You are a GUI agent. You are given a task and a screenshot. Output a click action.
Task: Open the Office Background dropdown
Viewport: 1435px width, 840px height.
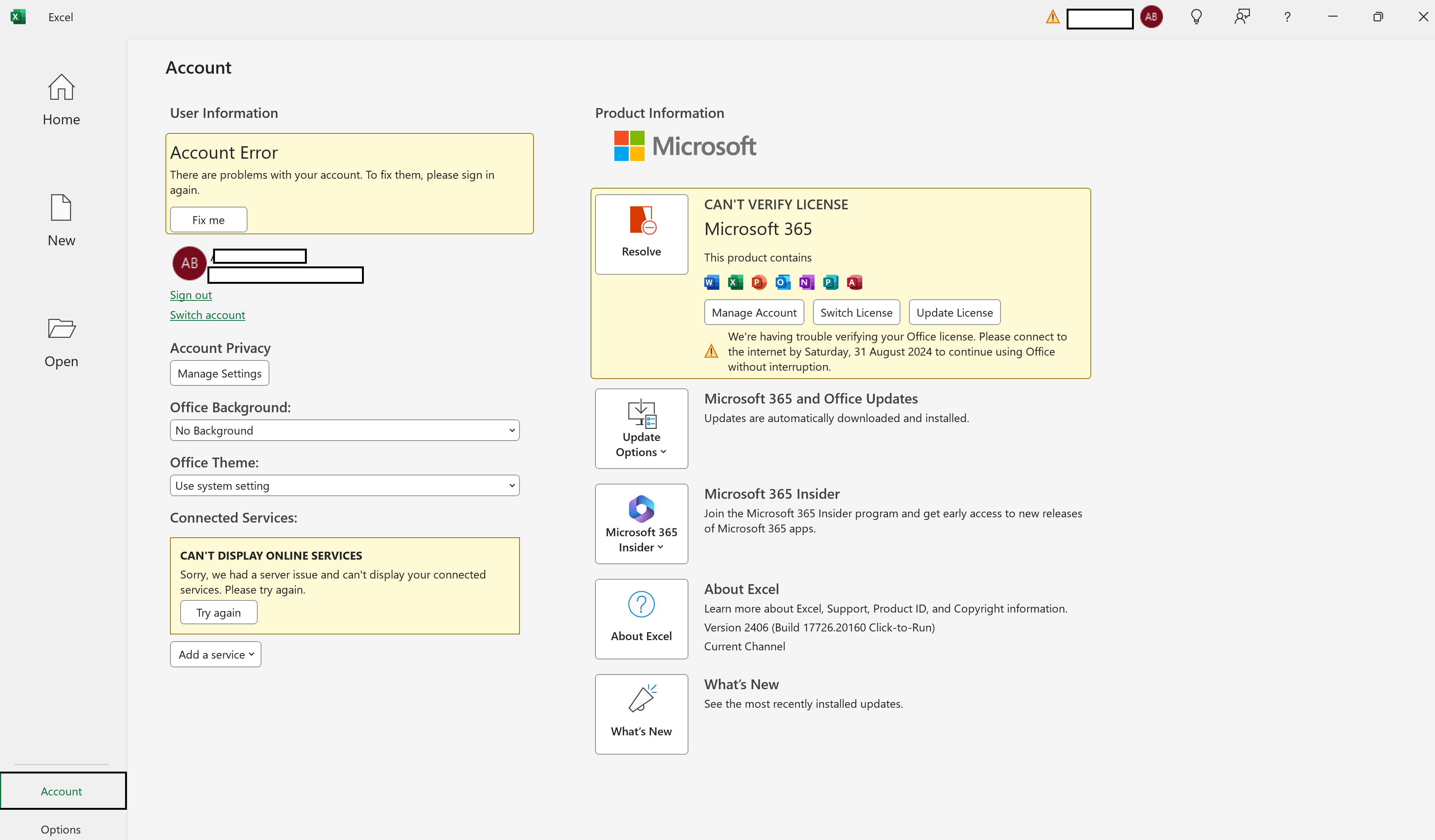click(345, 430)
